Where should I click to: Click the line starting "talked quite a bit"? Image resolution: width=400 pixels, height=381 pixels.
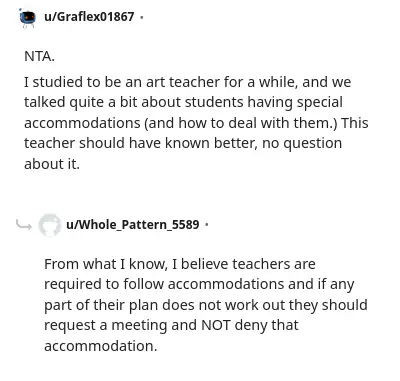(183, 103)
